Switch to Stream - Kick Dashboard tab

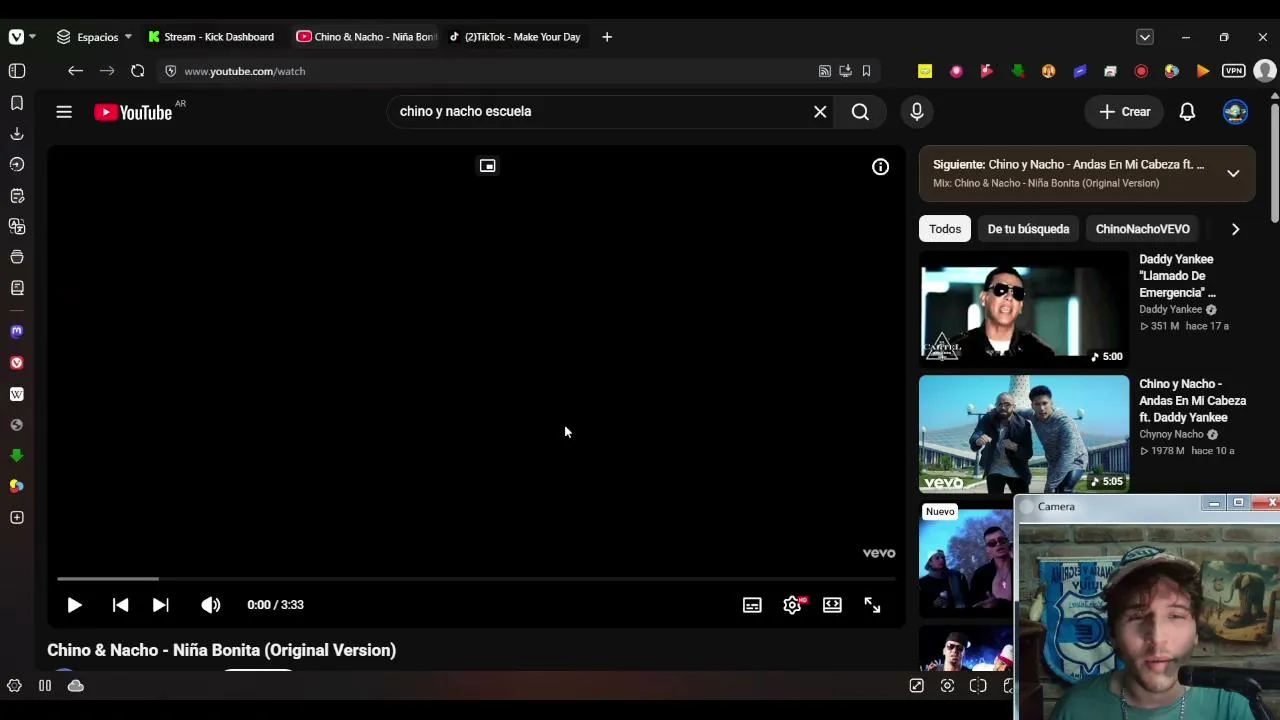tap(211, 37)
